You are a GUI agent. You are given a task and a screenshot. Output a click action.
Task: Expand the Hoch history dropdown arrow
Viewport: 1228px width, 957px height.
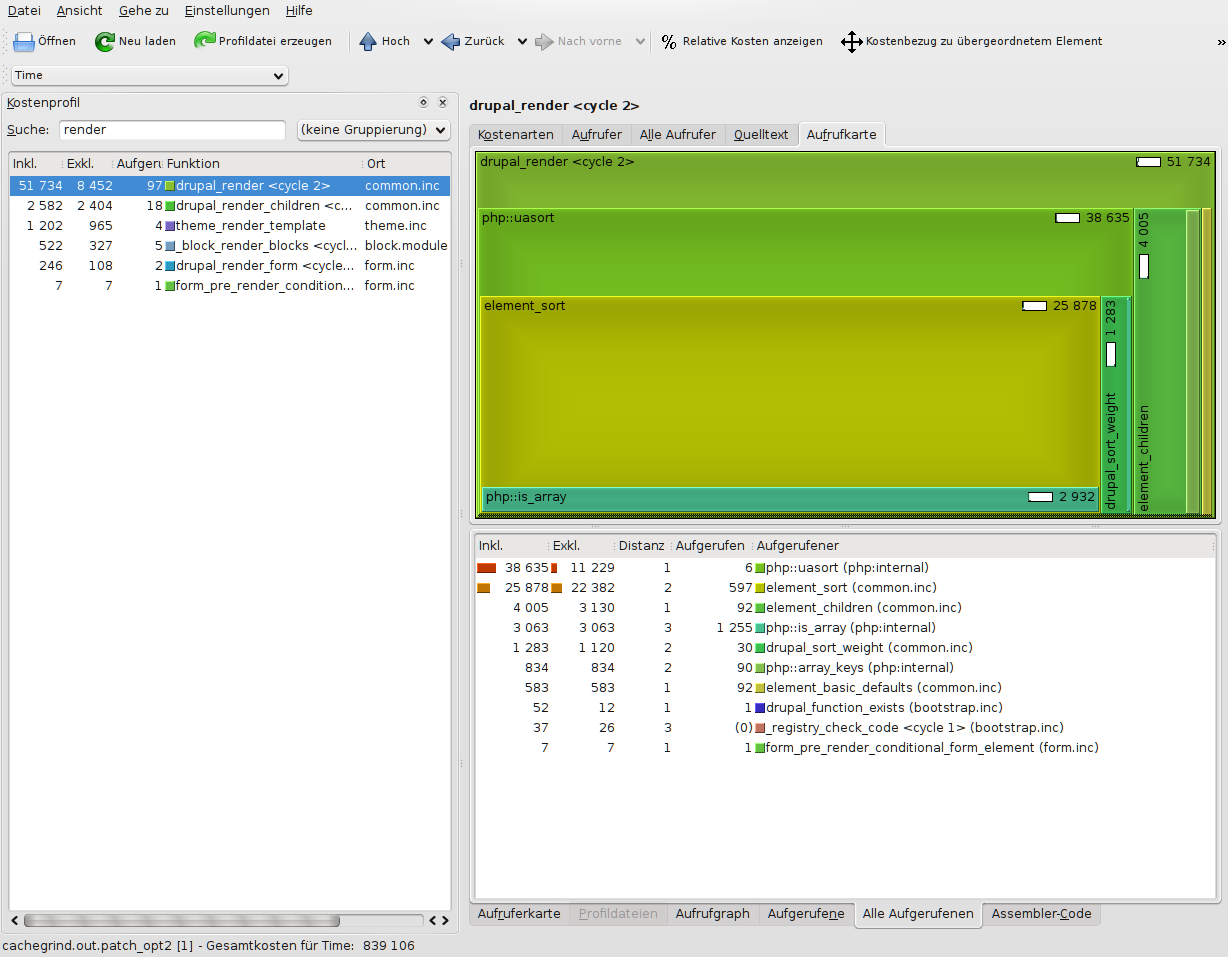click(428, 42)
